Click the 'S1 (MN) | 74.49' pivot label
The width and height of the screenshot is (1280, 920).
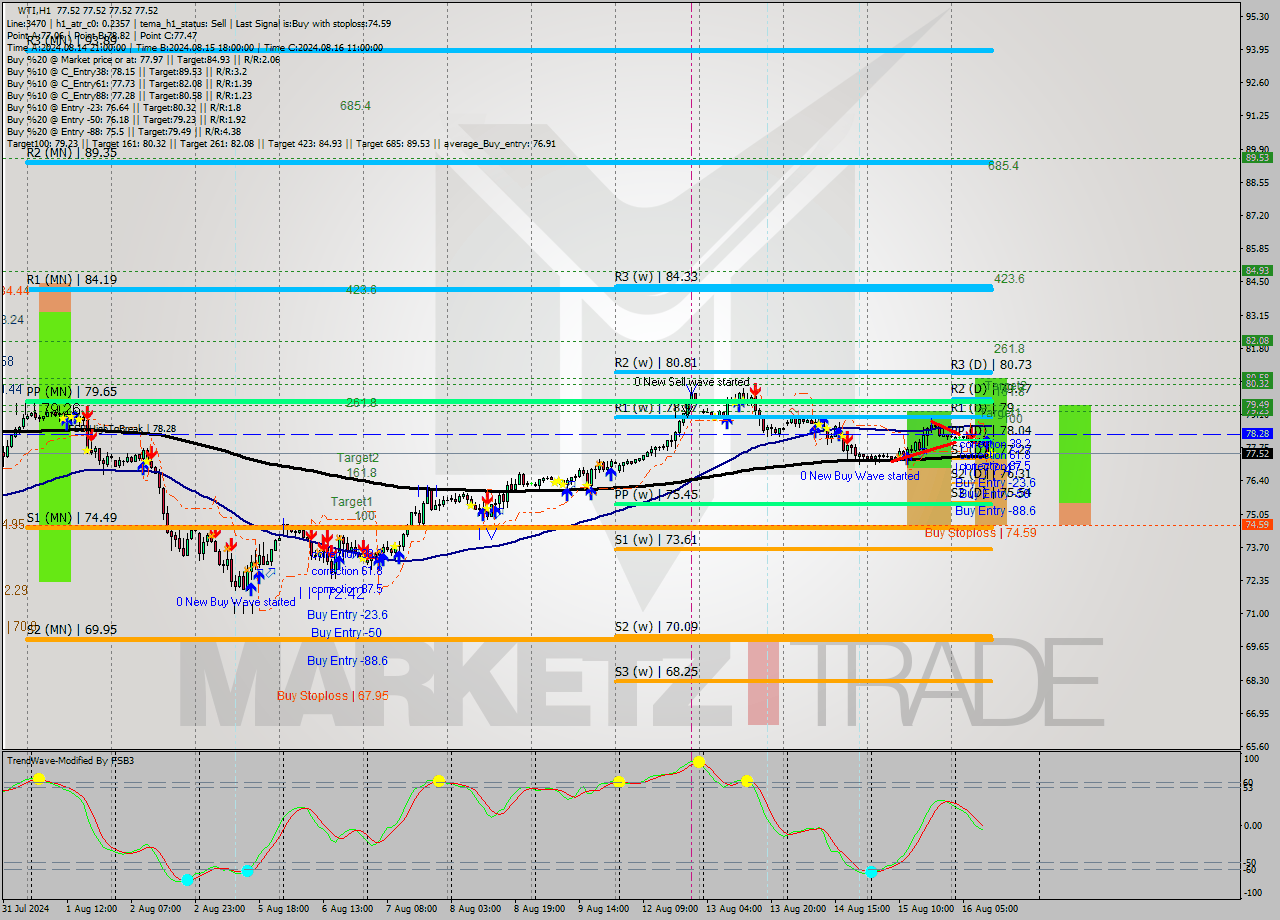[x=71, y=518]
